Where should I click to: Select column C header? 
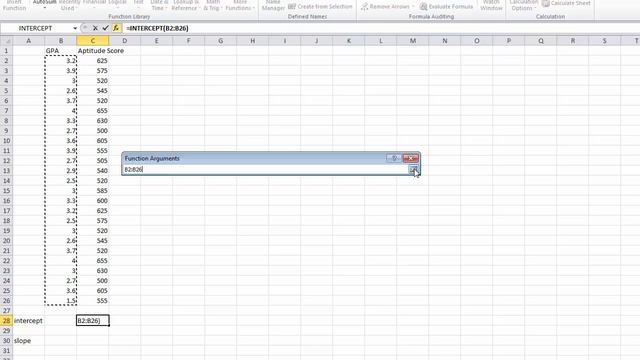(93, 41)
